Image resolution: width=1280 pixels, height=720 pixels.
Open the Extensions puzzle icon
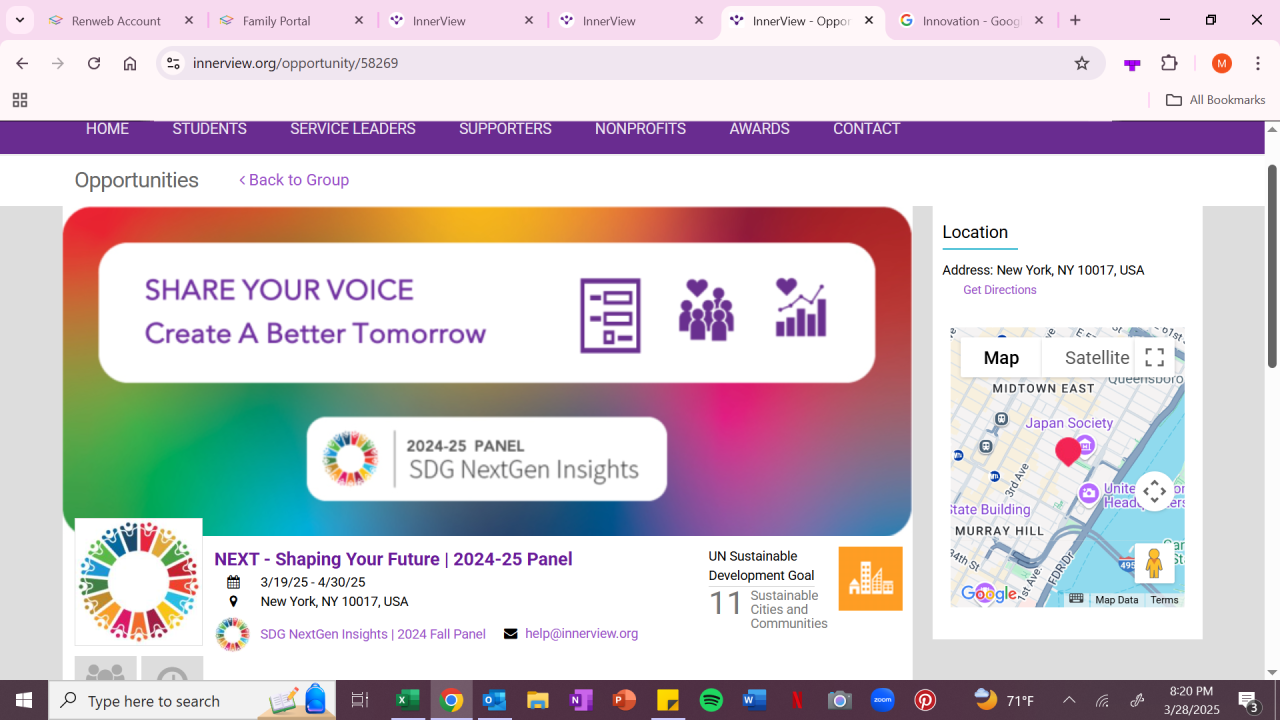point(1169,63)
